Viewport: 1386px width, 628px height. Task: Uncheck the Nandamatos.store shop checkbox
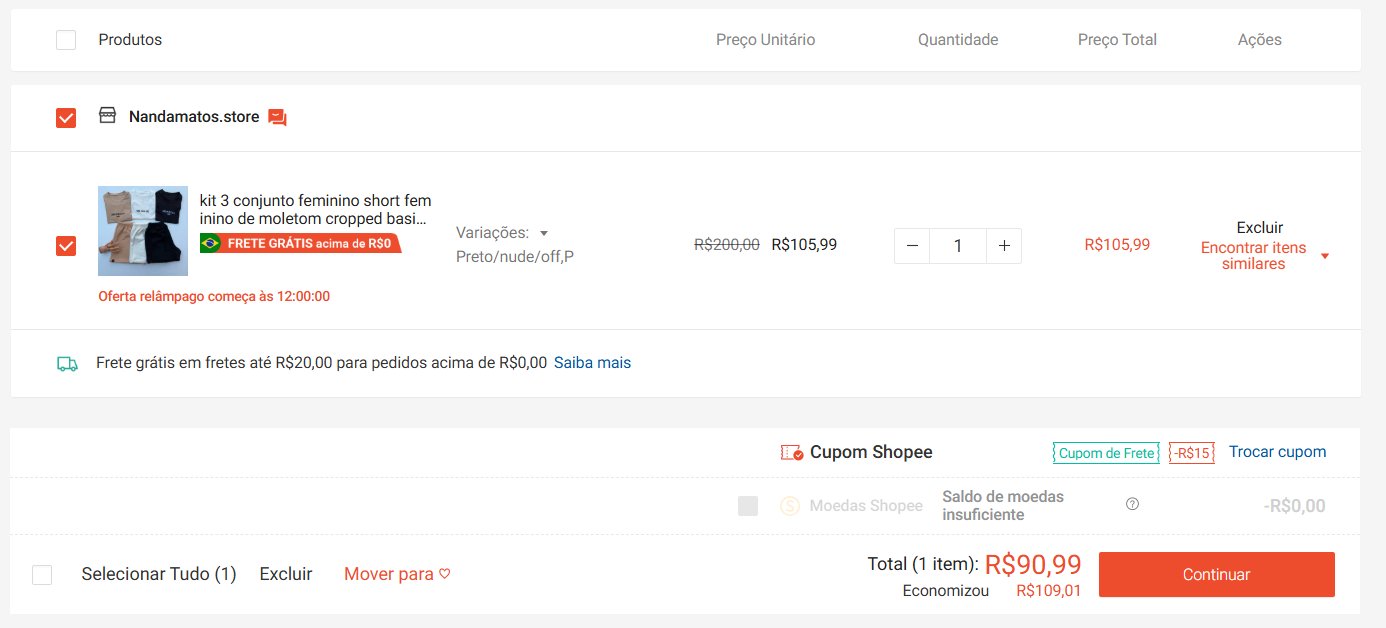[x=66, y=118]
